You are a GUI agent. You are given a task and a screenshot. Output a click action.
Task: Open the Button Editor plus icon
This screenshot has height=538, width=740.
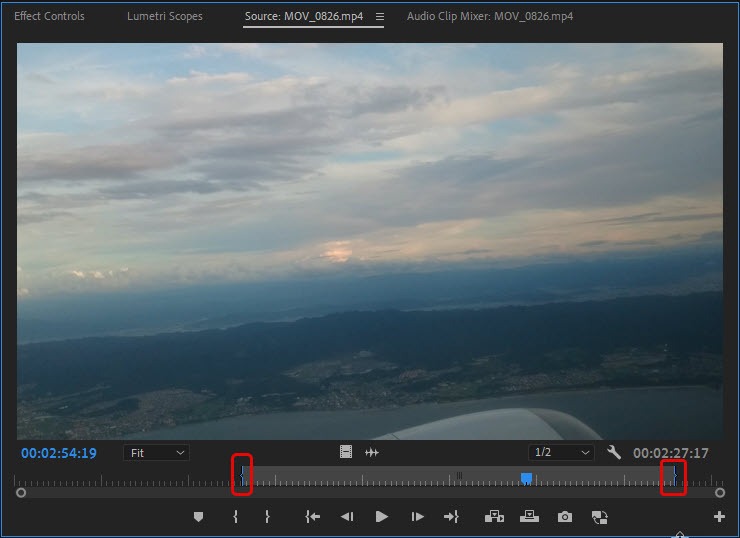(x=719, y=517)
